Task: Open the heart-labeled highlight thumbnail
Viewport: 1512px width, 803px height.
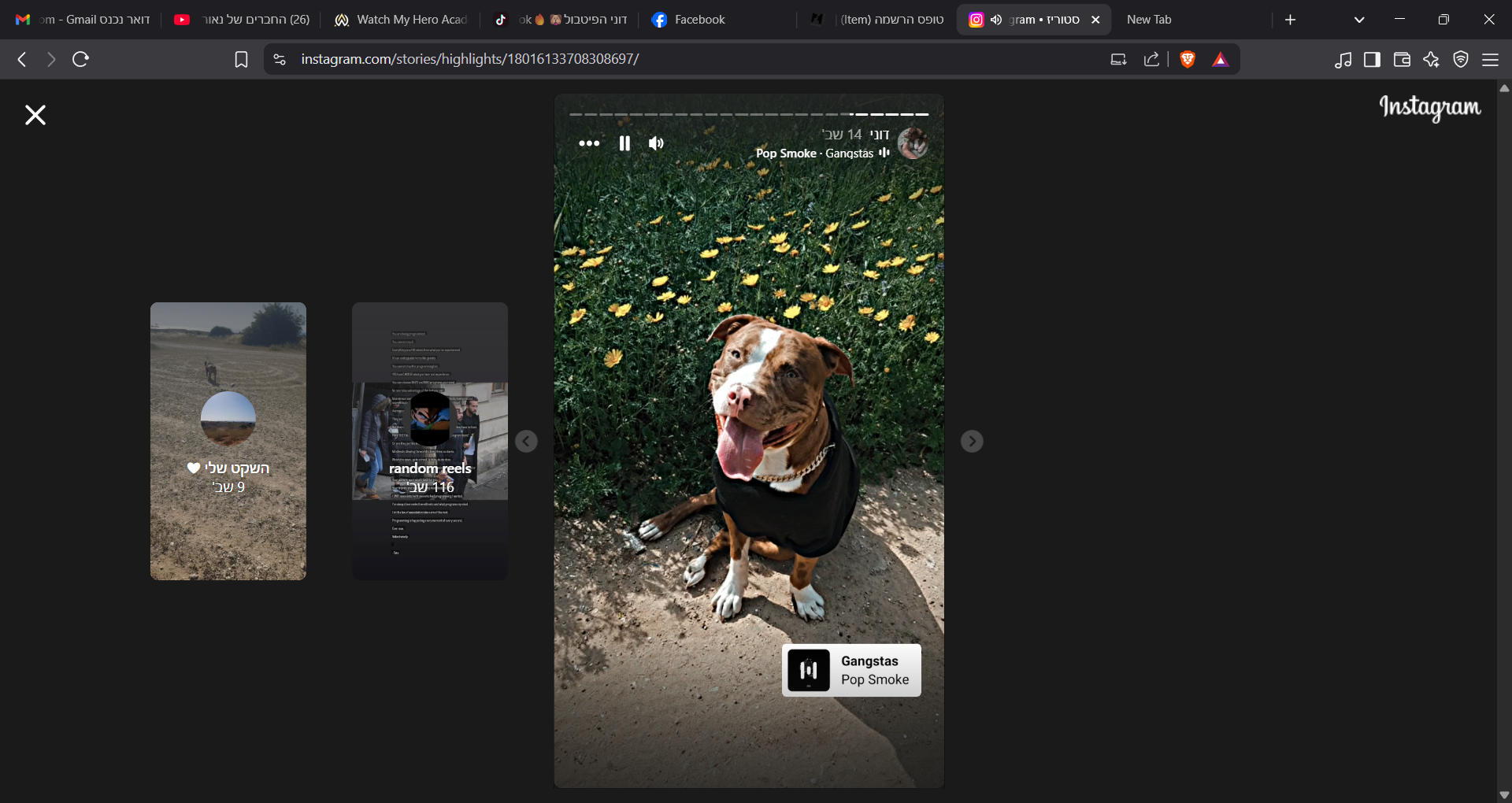Action: pyautogui.click(x=228, y=442)
